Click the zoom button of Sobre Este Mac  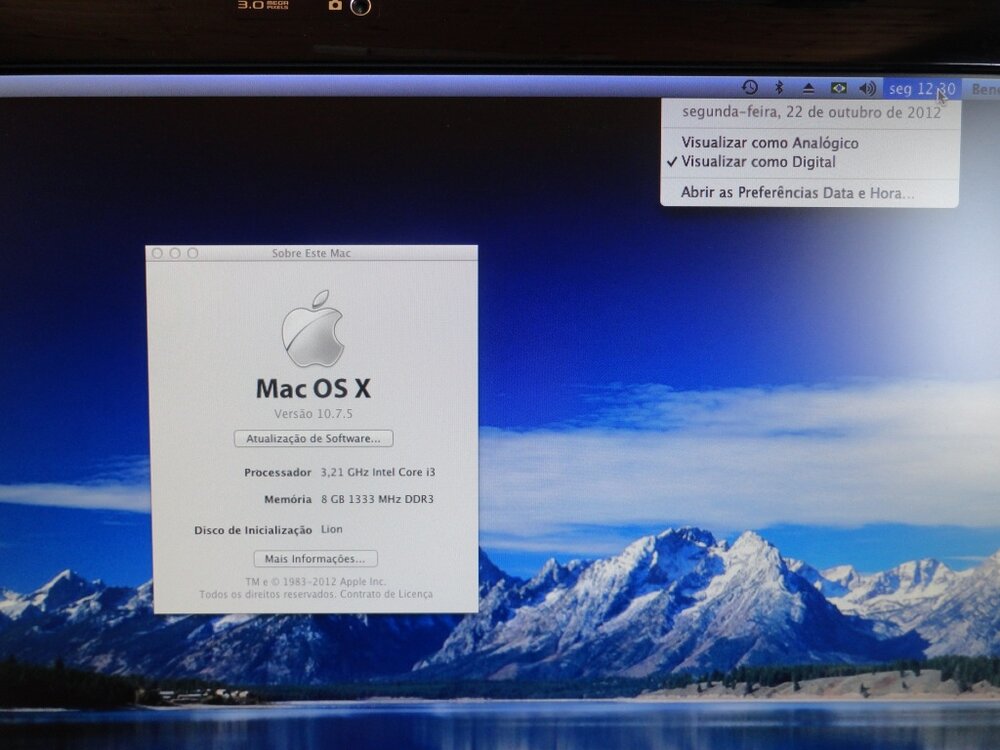pos(193,254)
